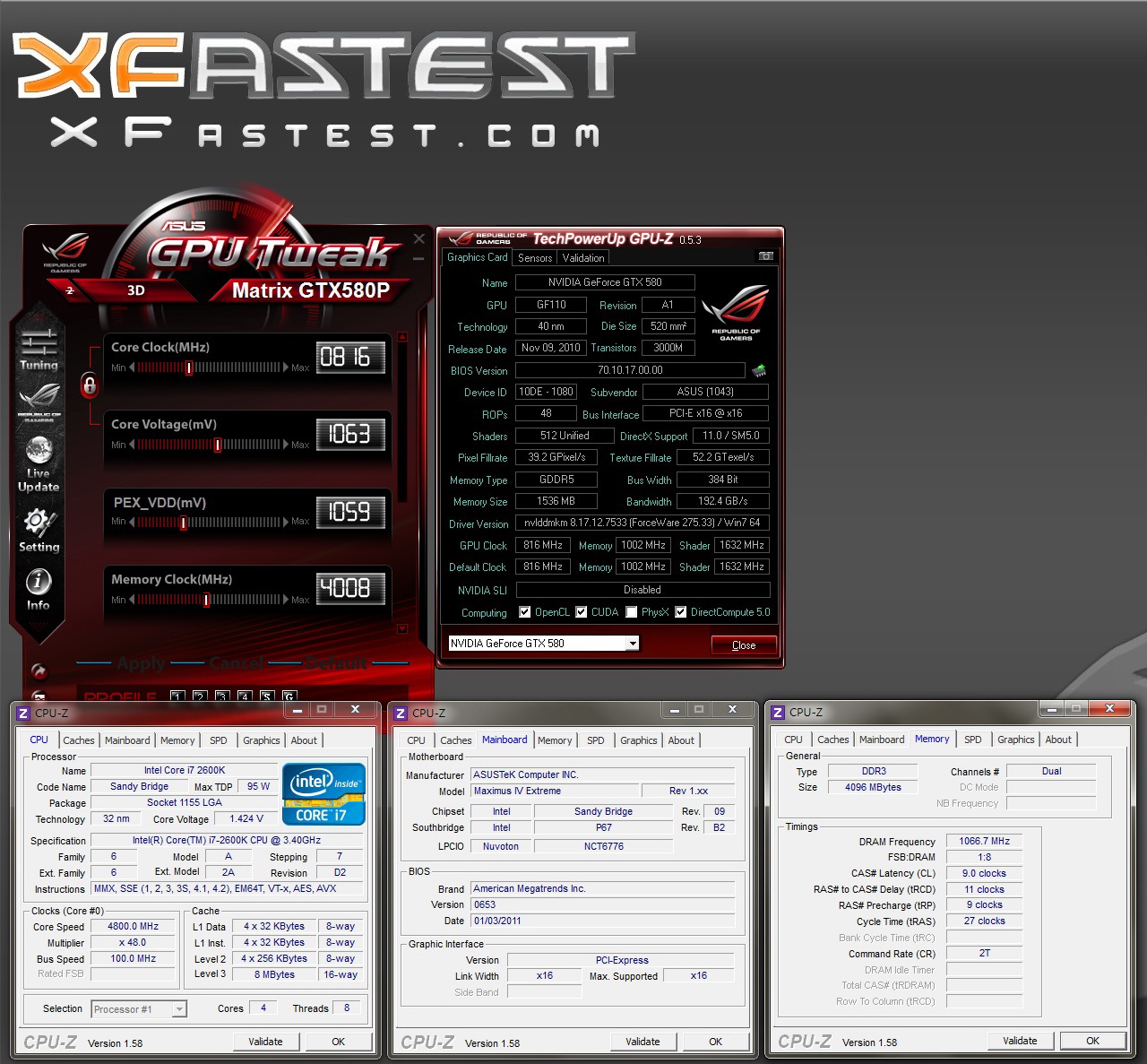
Task: Expand the Processor #1 selection dropdown
Action: [x=179, y=1009]
